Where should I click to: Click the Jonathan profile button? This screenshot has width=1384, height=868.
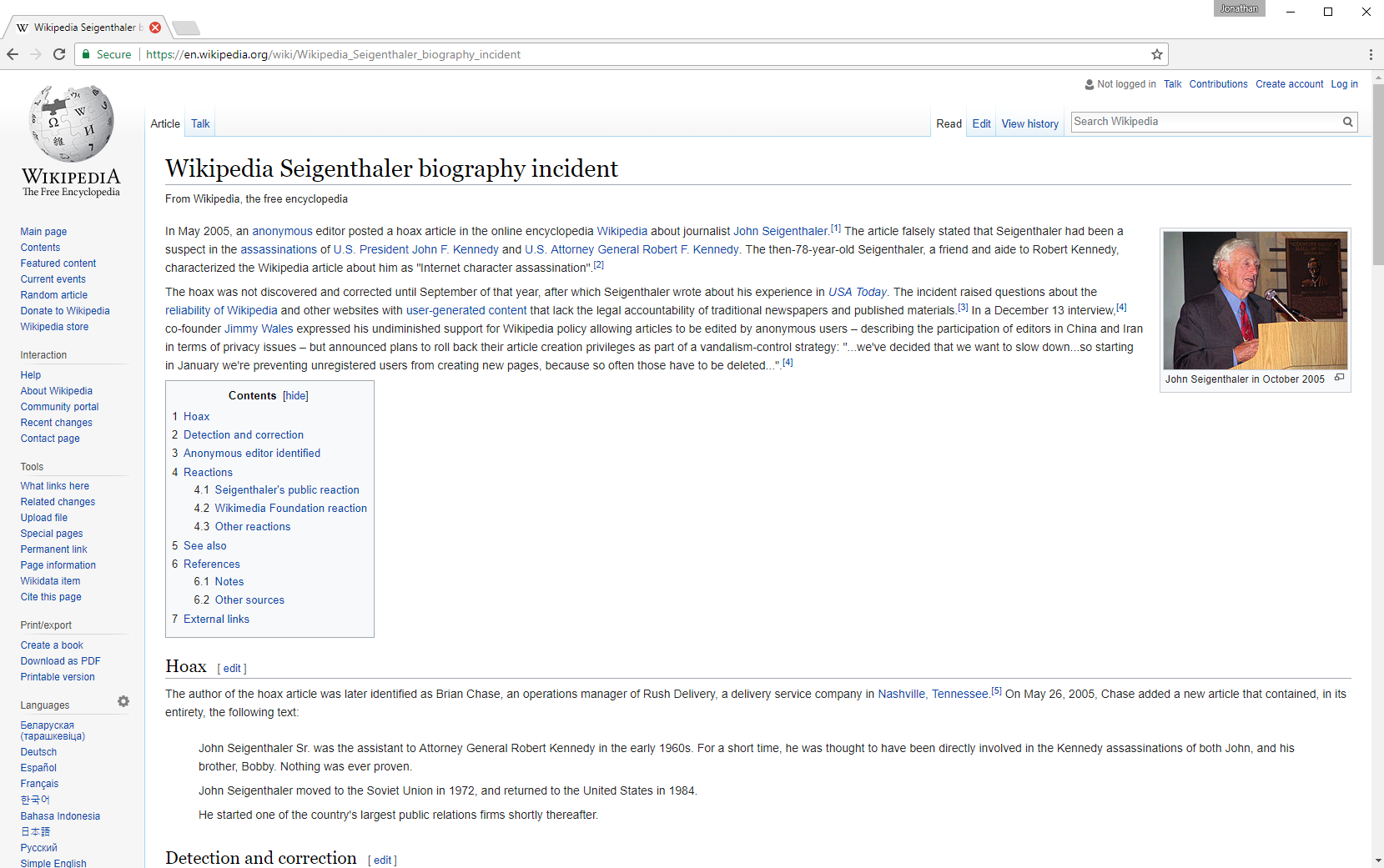1239,8
